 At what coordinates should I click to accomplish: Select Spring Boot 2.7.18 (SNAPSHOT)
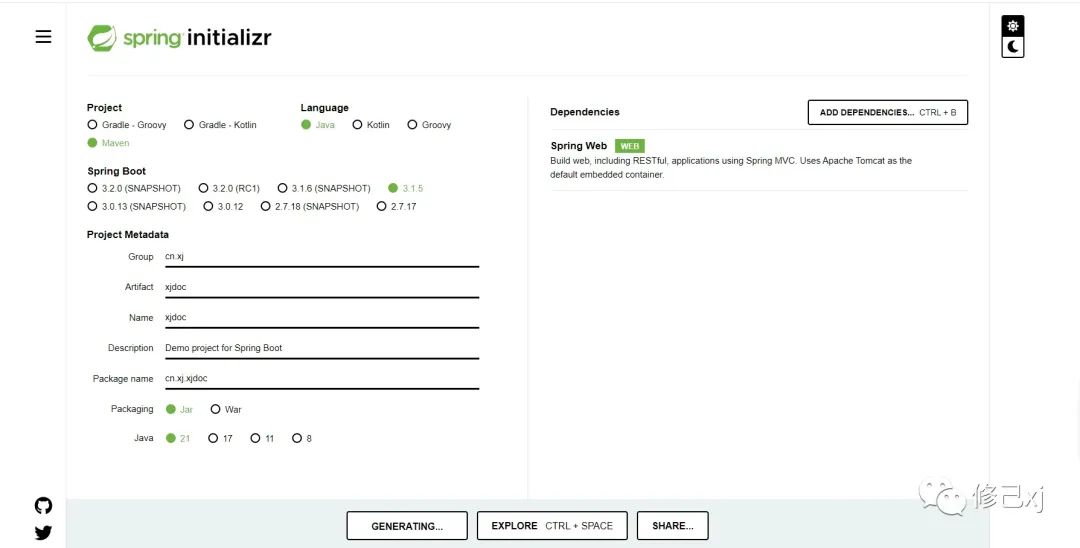(x=310, y=206)
